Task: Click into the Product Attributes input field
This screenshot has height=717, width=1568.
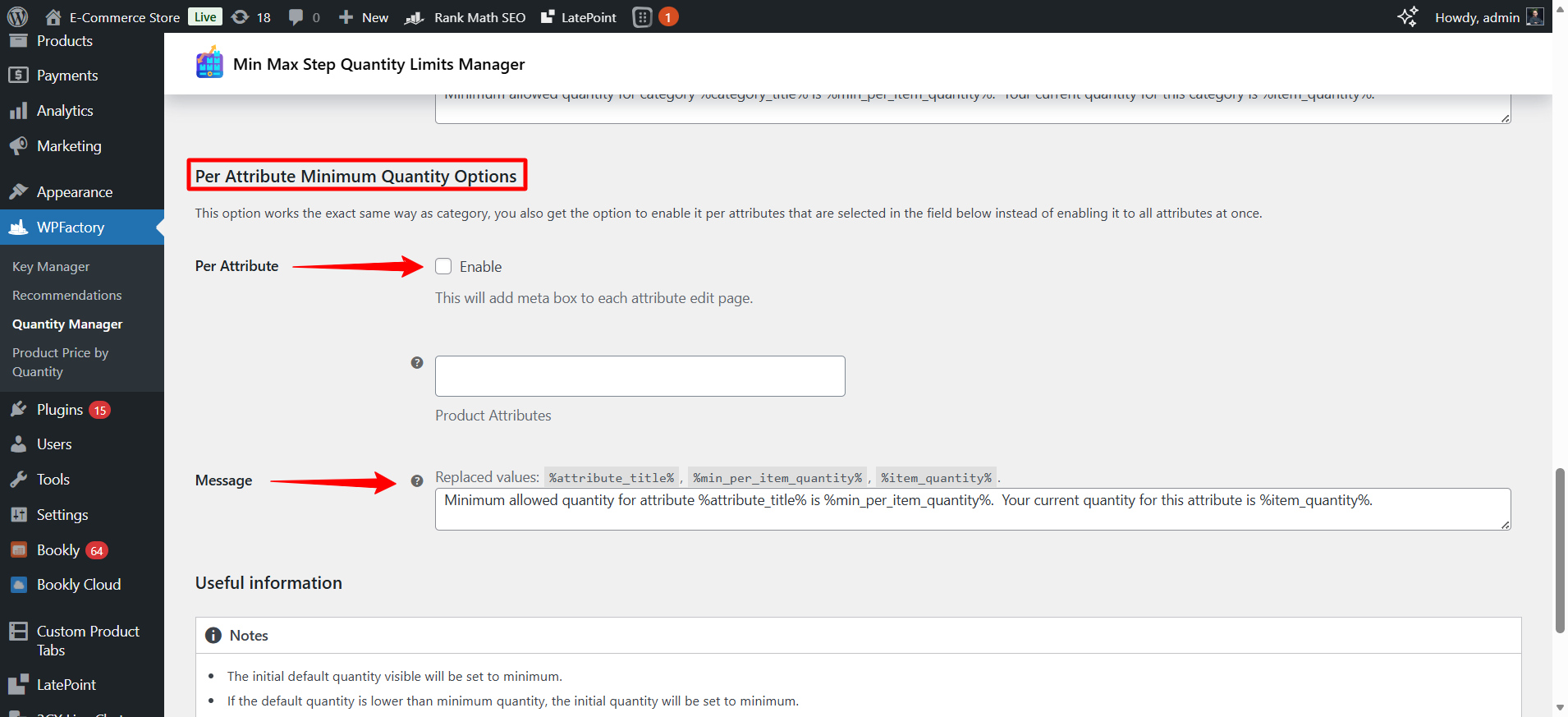Action: click(640, 376)
